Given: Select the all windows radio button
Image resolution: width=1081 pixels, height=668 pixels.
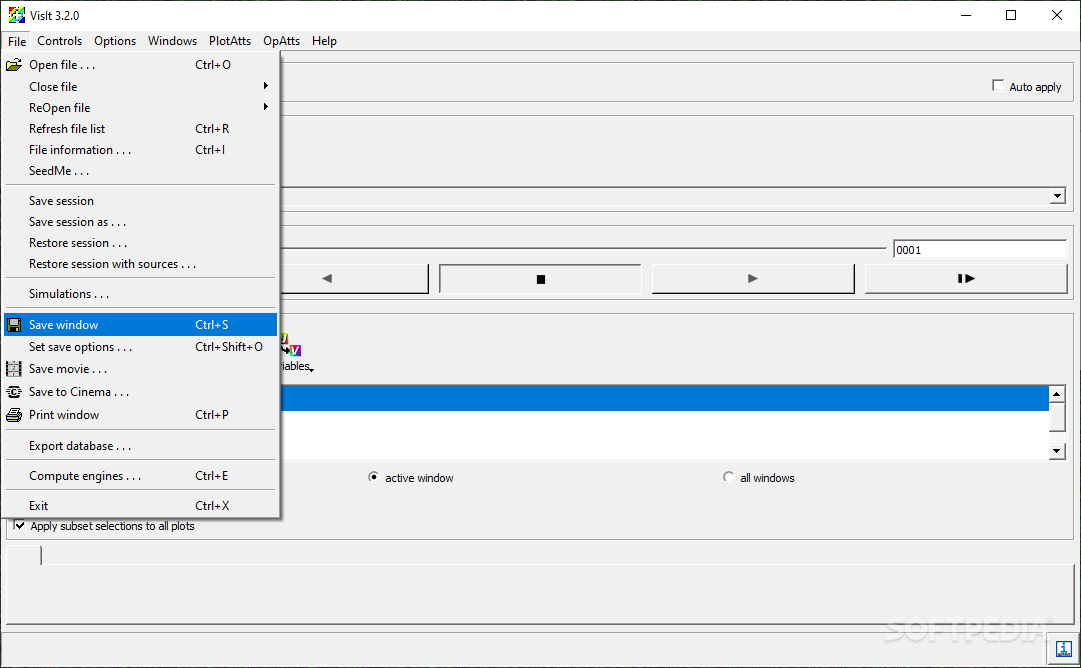Looking at the screenshot, I should pos(728,477).
